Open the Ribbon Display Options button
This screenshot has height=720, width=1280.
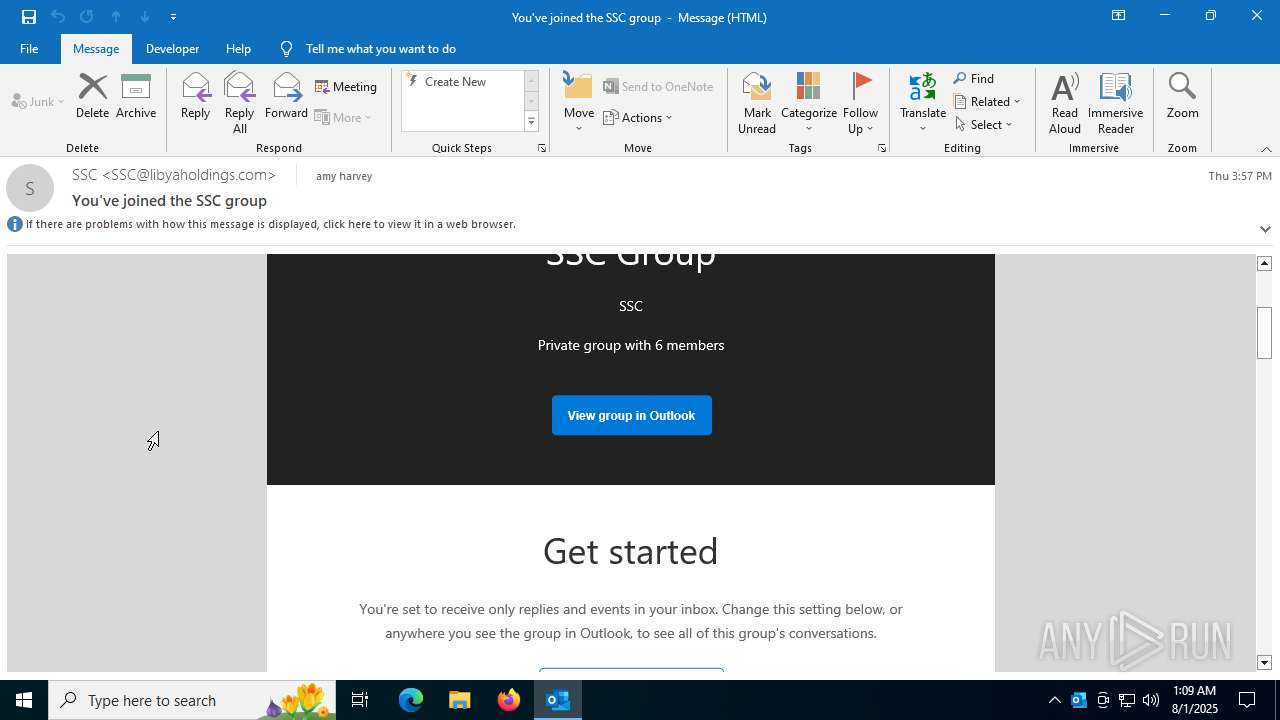pos(1118,16)
